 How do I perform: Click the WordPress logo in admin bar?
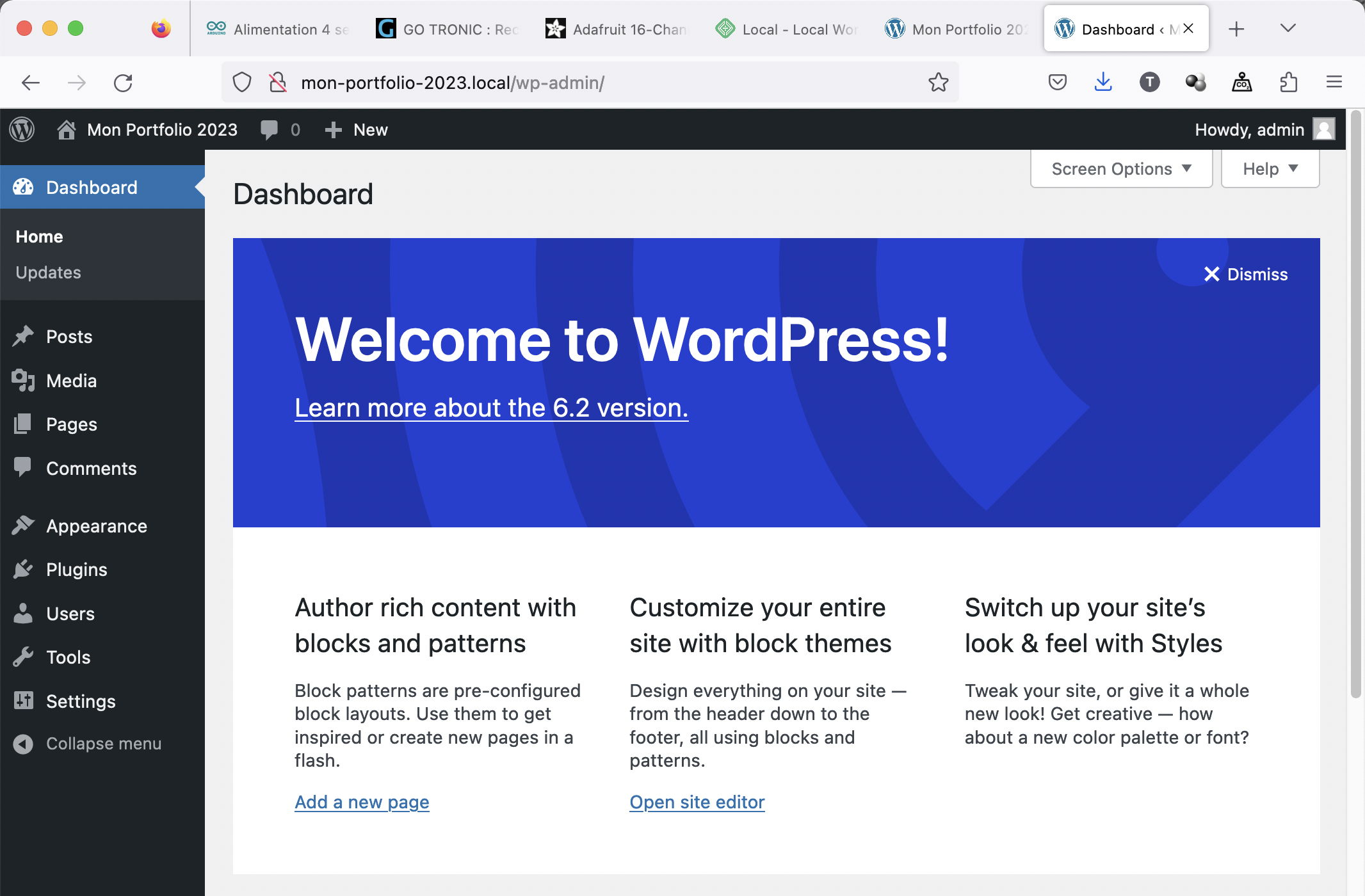coord(22,130)
